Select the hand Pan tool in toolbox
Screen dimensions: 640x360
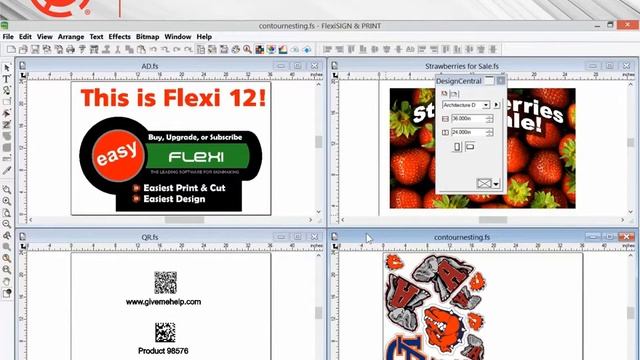7,282
